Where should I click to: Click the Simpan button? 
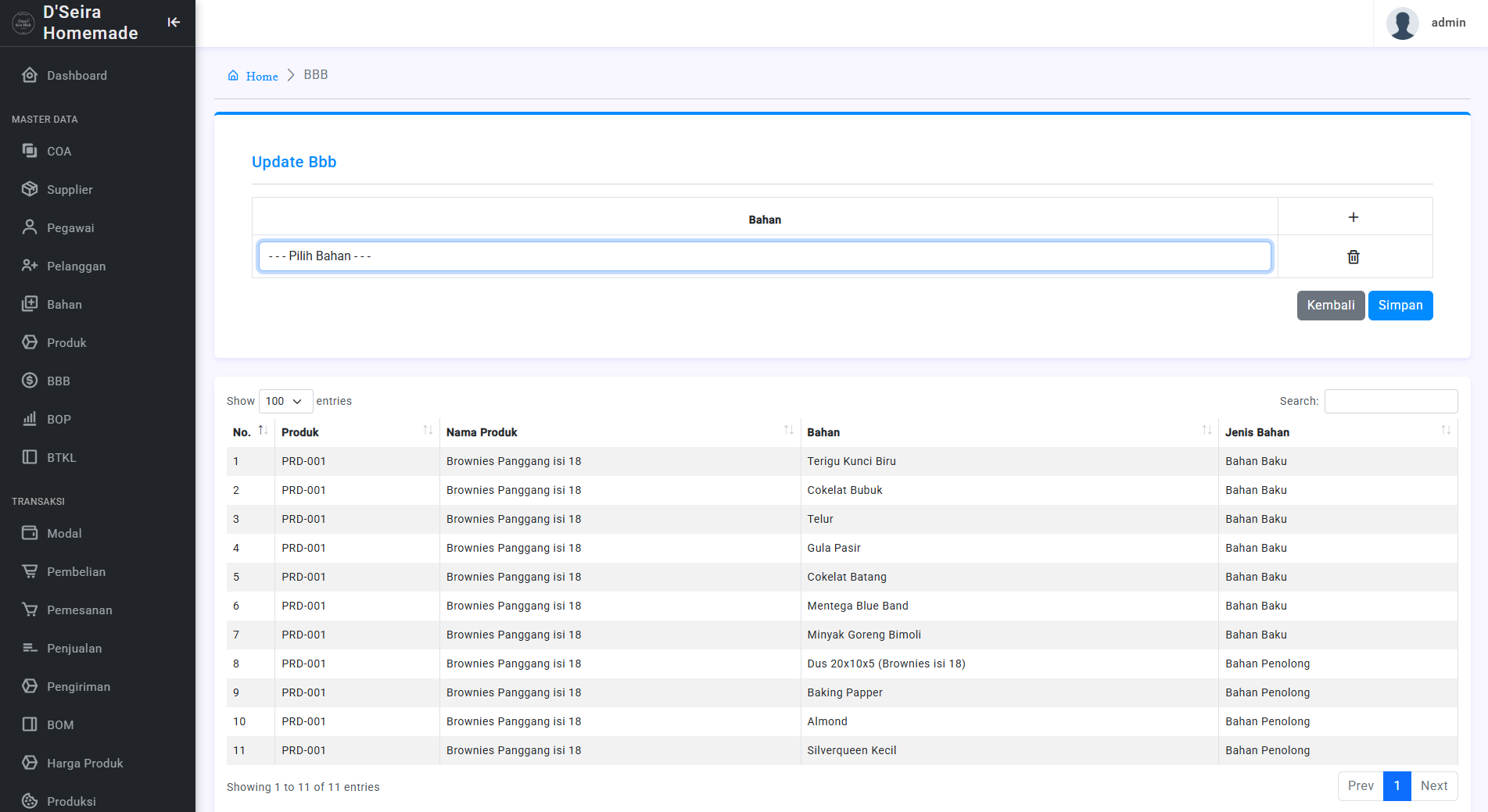coord(1400,306)
